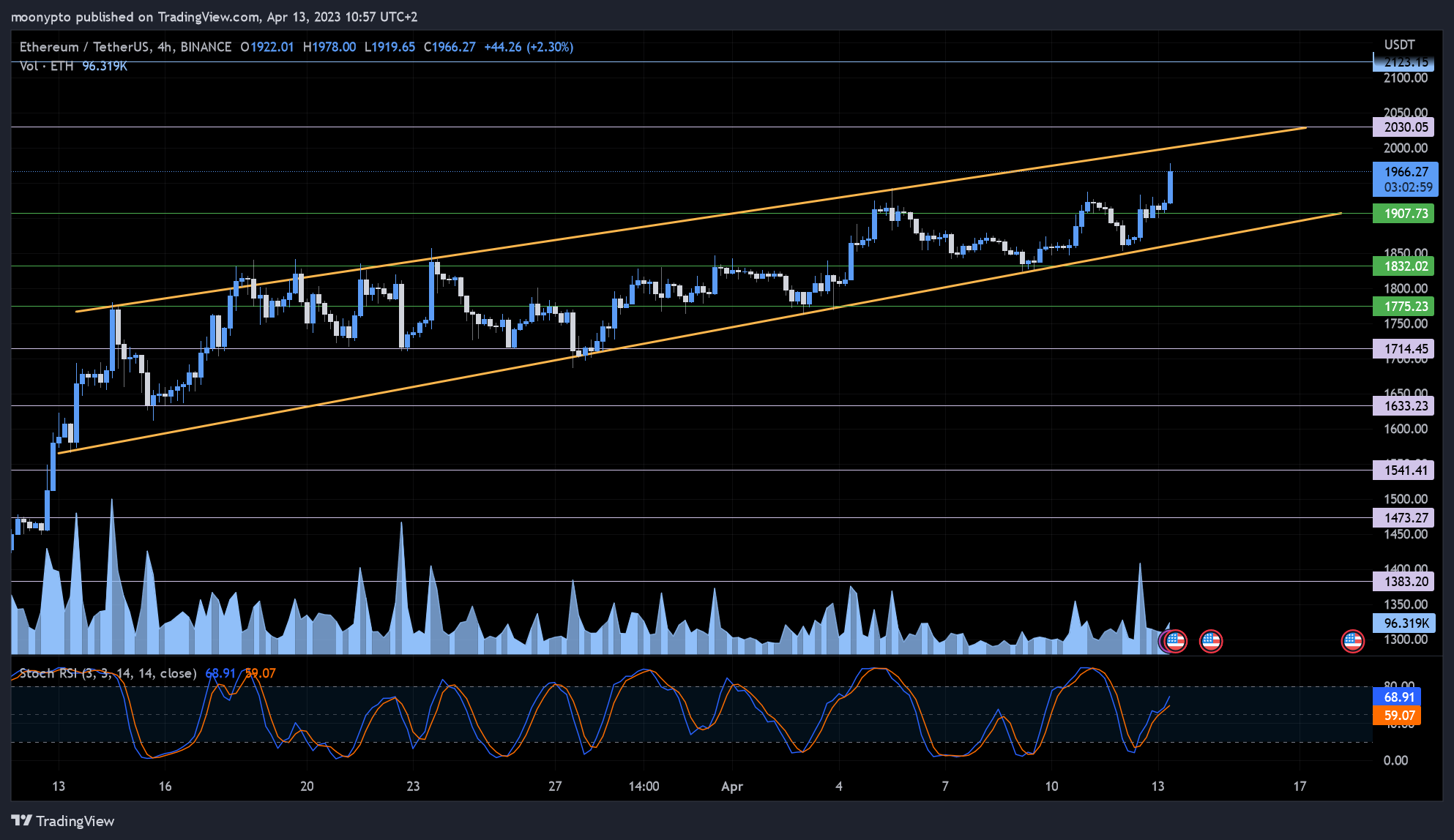Click the middle US flag event icon
This screenshot has width=1454, height=840.
tap(1211, 642)
